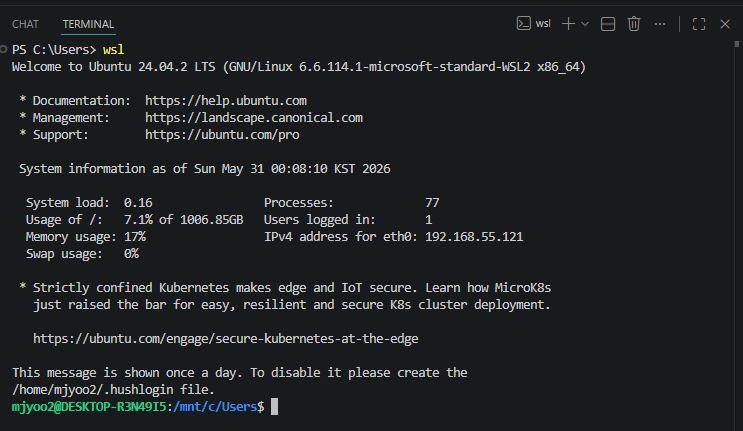
Task: Open the landscape.canonical.com link
Action: coord(254,118)
